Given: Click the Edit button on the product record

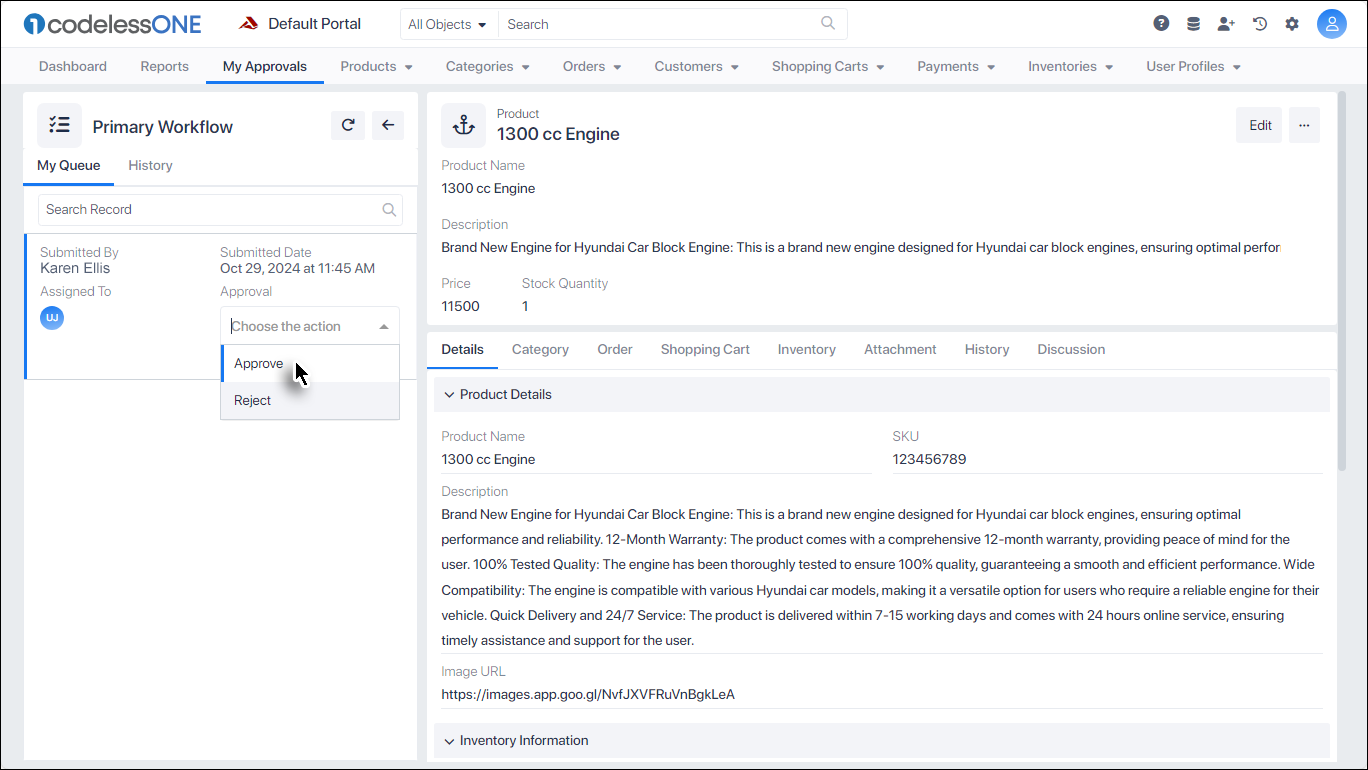Looking at the screenshot, I should 1259,125.
